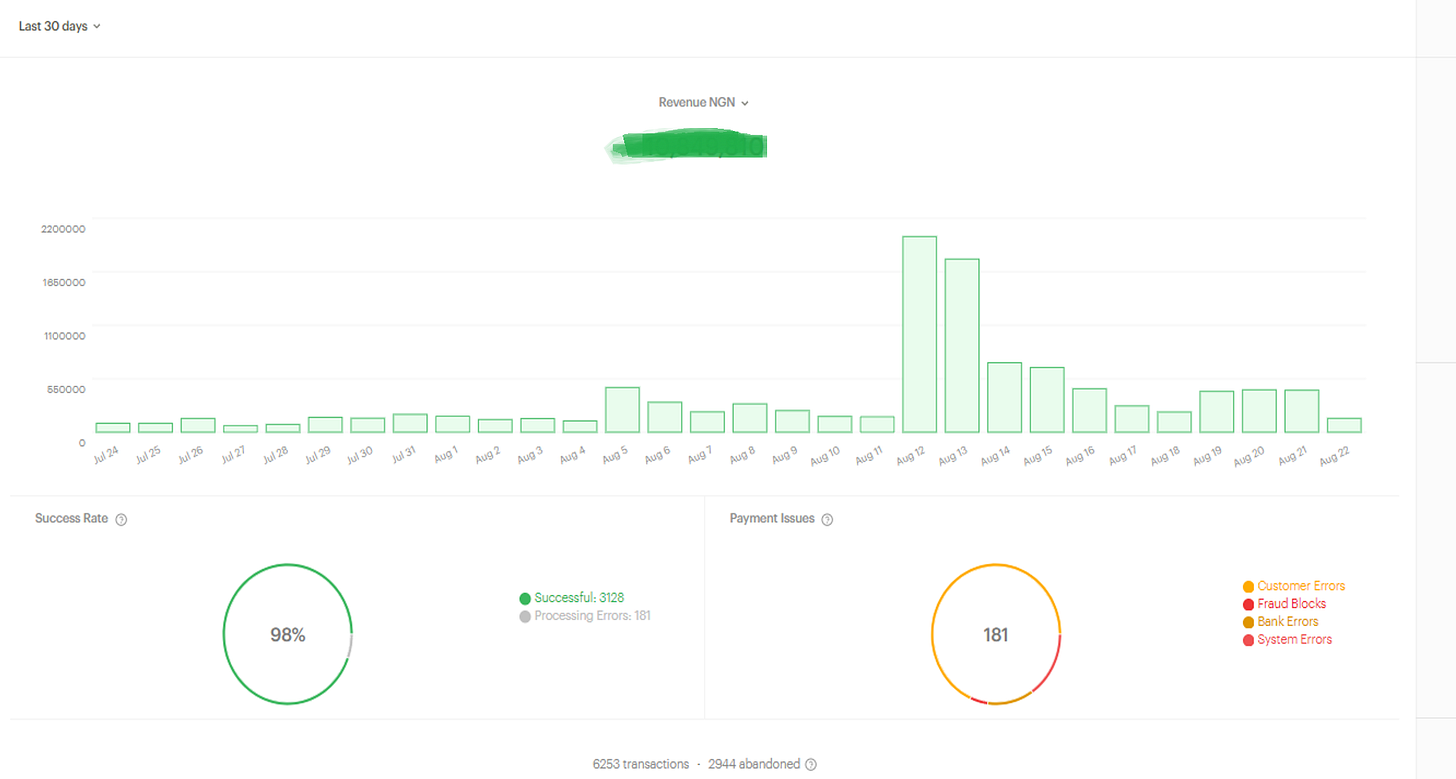Click the Fraud Blocks legend dot
Screen dimensions: 1456x779
pos(1248,604)
